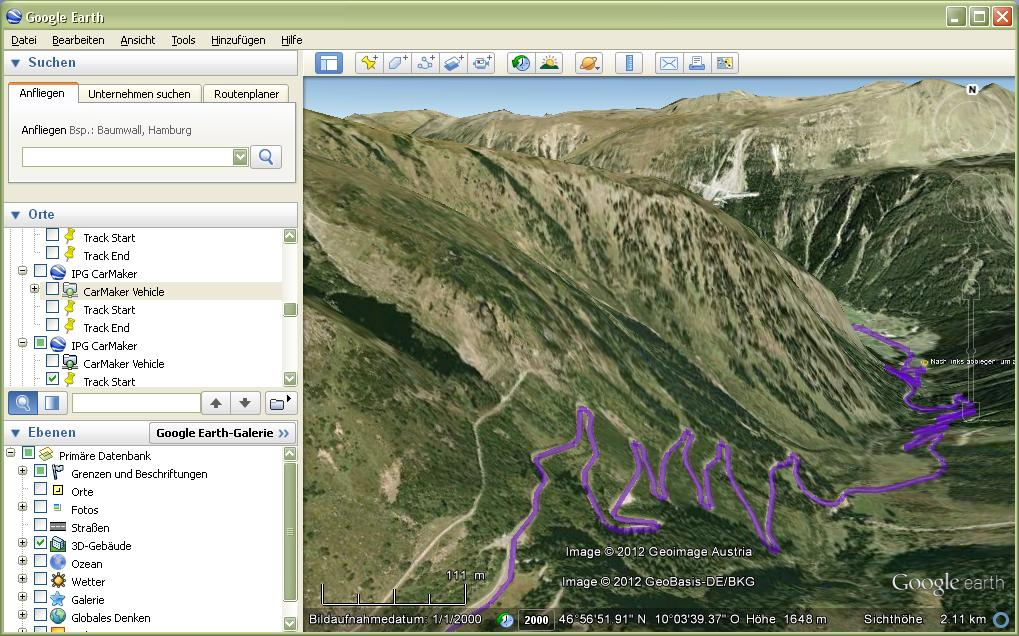Click the Wetter layer sun icon

tap(58, 581)
